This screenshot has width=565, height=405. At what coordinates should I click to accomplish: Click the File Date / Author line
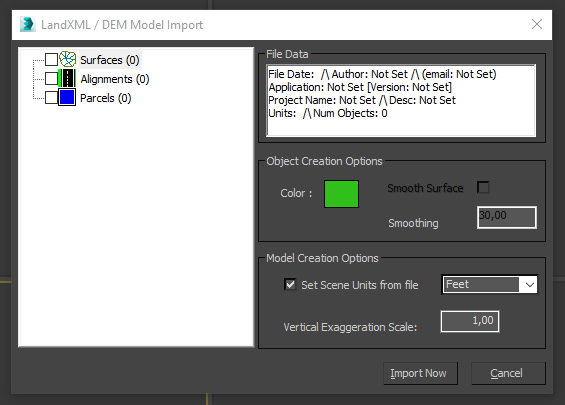point(382,74)
